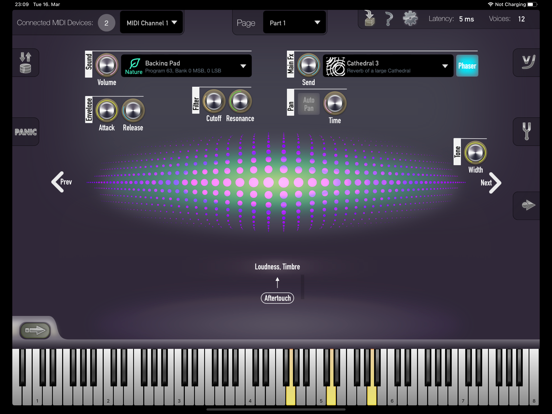This screenshot has height=414, width=552.
Task: Open the Page Part 1 dropdown
Action: click(294, 23)
